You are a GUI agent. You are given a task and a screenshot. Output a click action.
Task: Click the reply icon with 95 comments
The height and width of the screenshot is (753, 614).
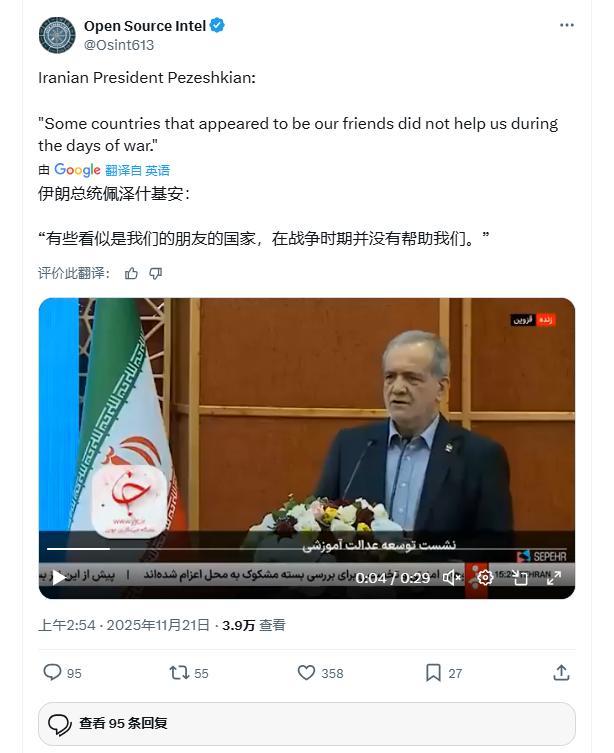click(52, 672)
